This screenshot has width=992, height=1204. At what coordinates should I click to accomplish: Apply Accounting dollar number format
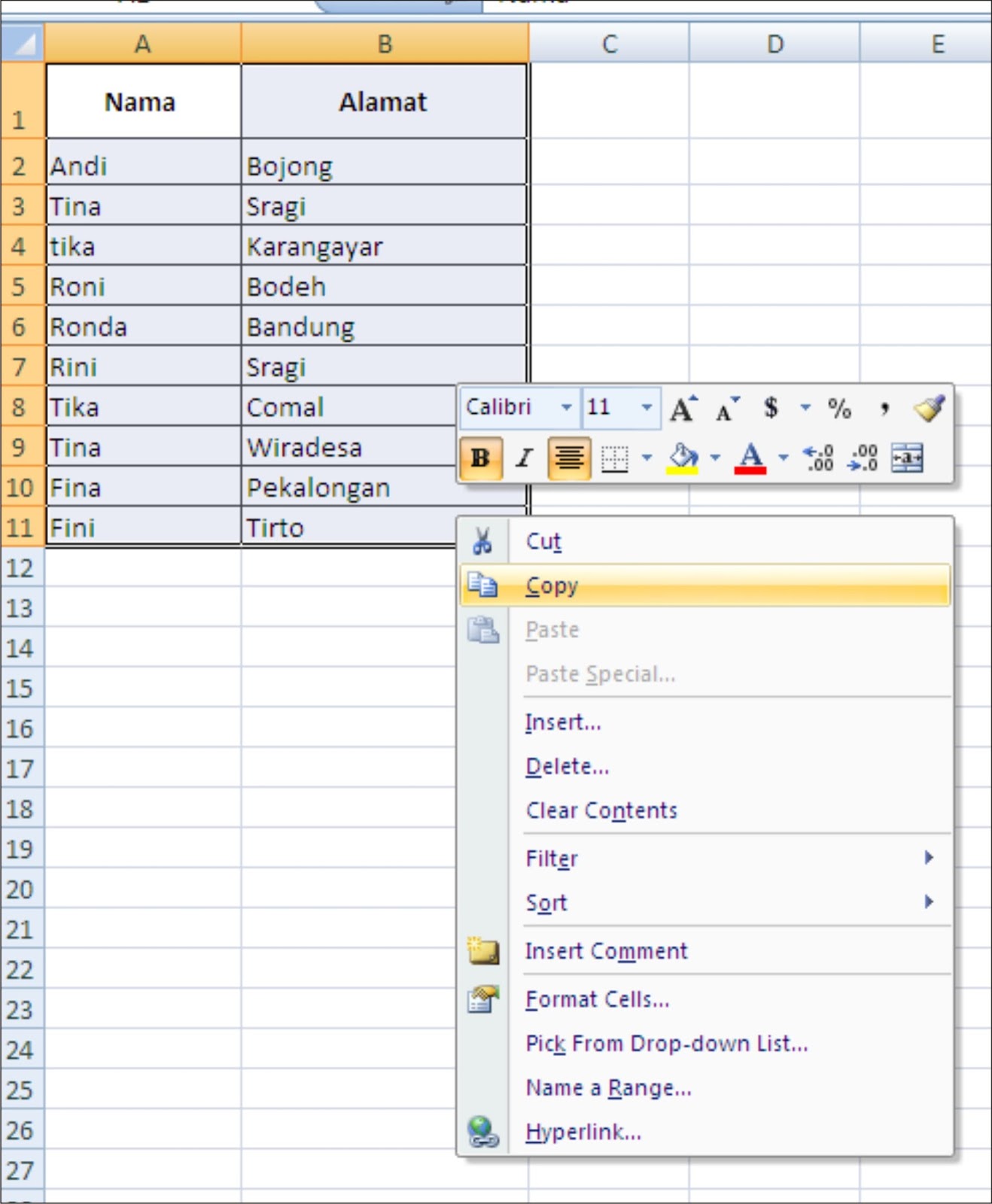pyautogui.click(x=771, y=408)
